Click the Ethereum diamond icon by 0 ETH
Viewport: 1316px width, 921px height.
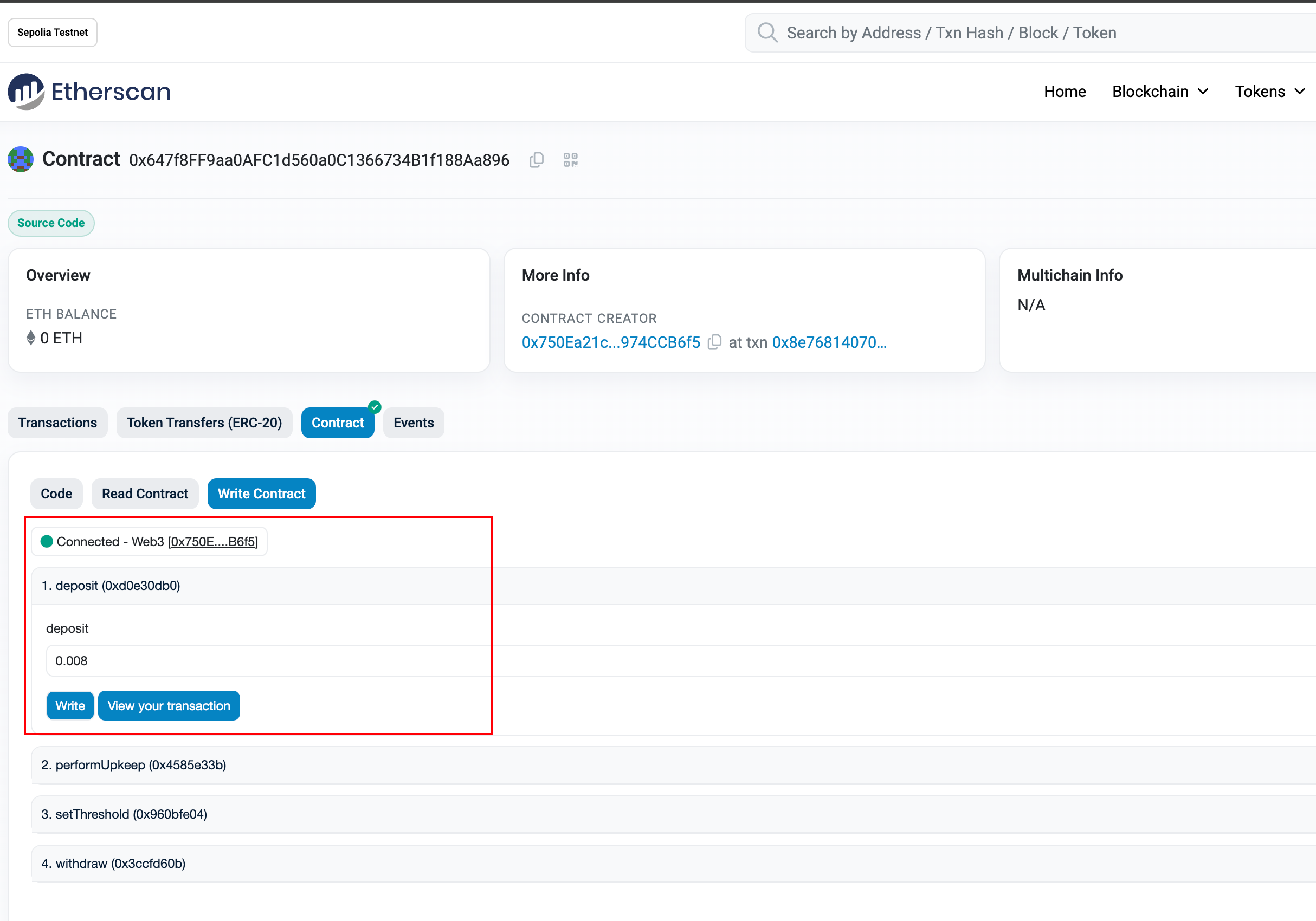[x=31, y=338]
